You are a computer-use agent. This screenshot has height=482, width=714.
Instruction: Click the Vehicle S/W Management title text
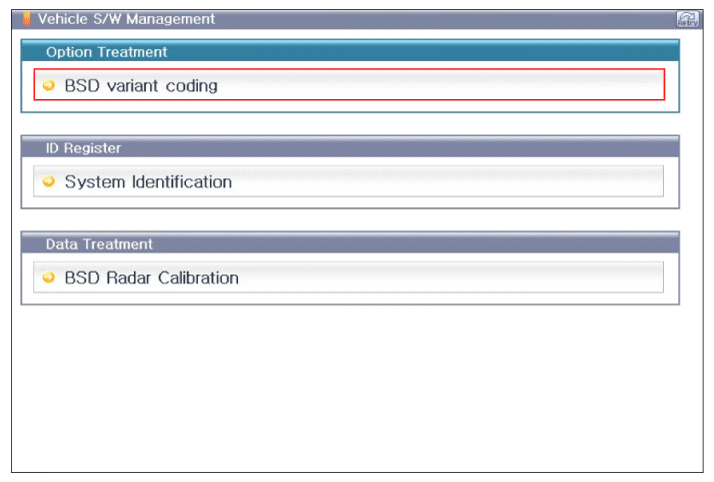[x=126, y=19]
